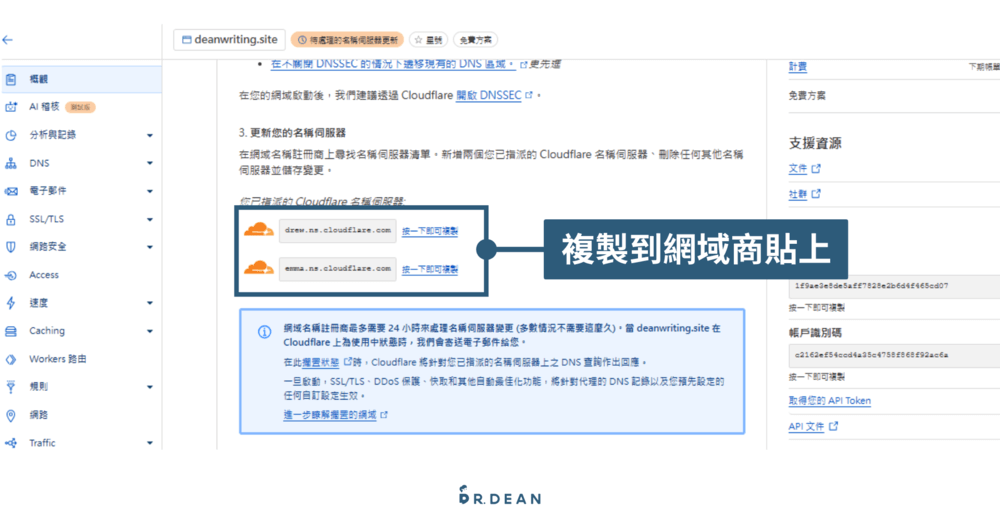The width and height of the screenshot is (1000, 521).
Task: Click the 分析與記錄 clock chart icon
Action: tap(11, 135)
